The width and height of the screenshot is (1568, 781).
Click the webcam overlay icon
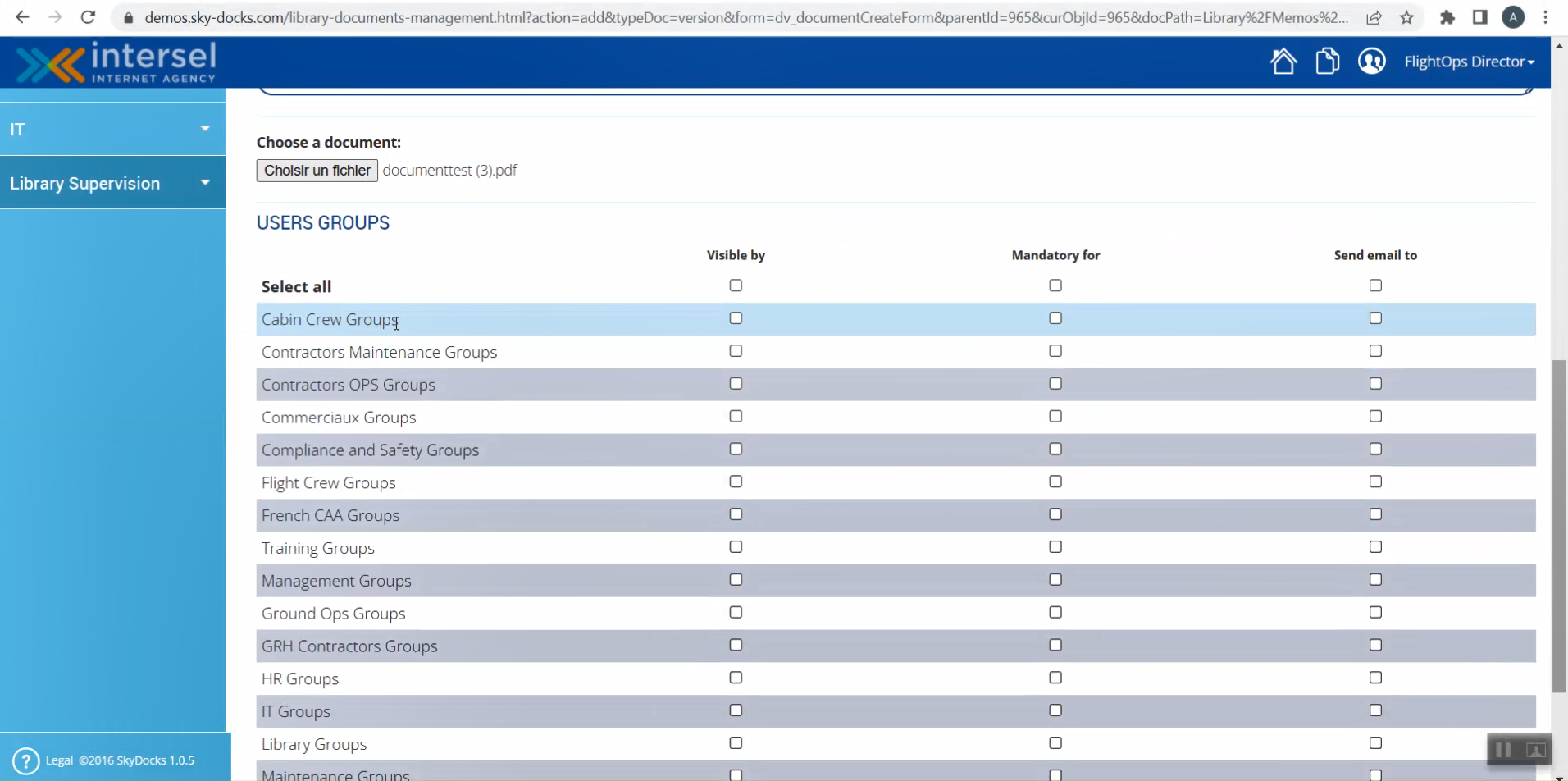pos(1536,750)
